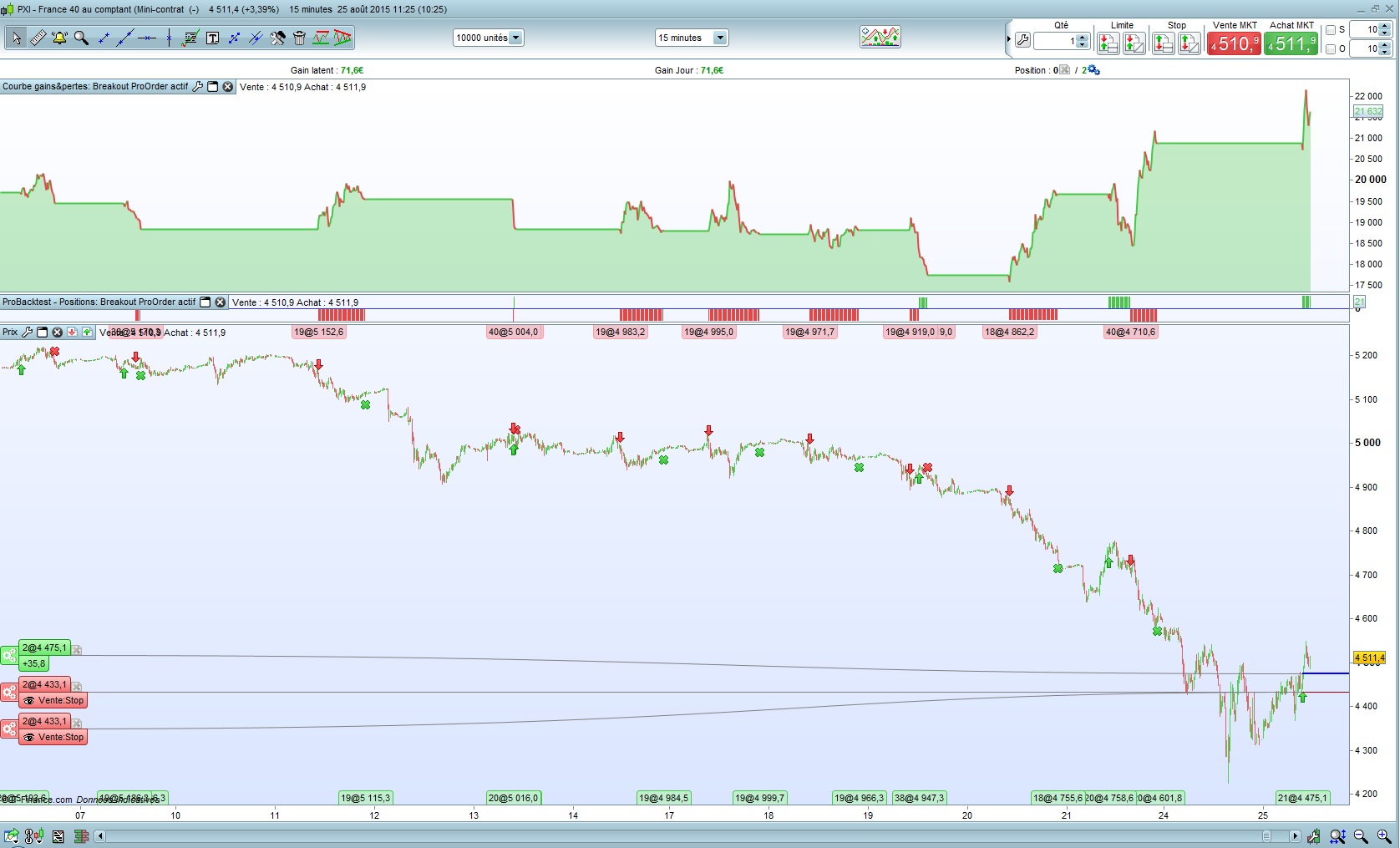Image resolution: width=1400 pixels, height=848 pixels.
Task: Select the ruler measurement tool
Action: (x=38, y=38)
